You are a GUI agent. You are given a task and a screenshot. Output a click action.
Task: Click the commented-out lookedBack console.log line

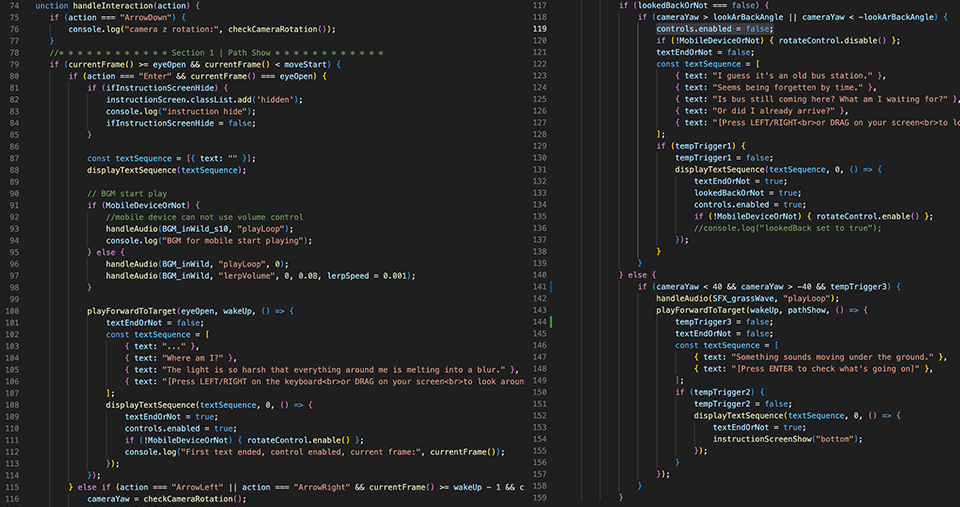[x=788, y=228]
